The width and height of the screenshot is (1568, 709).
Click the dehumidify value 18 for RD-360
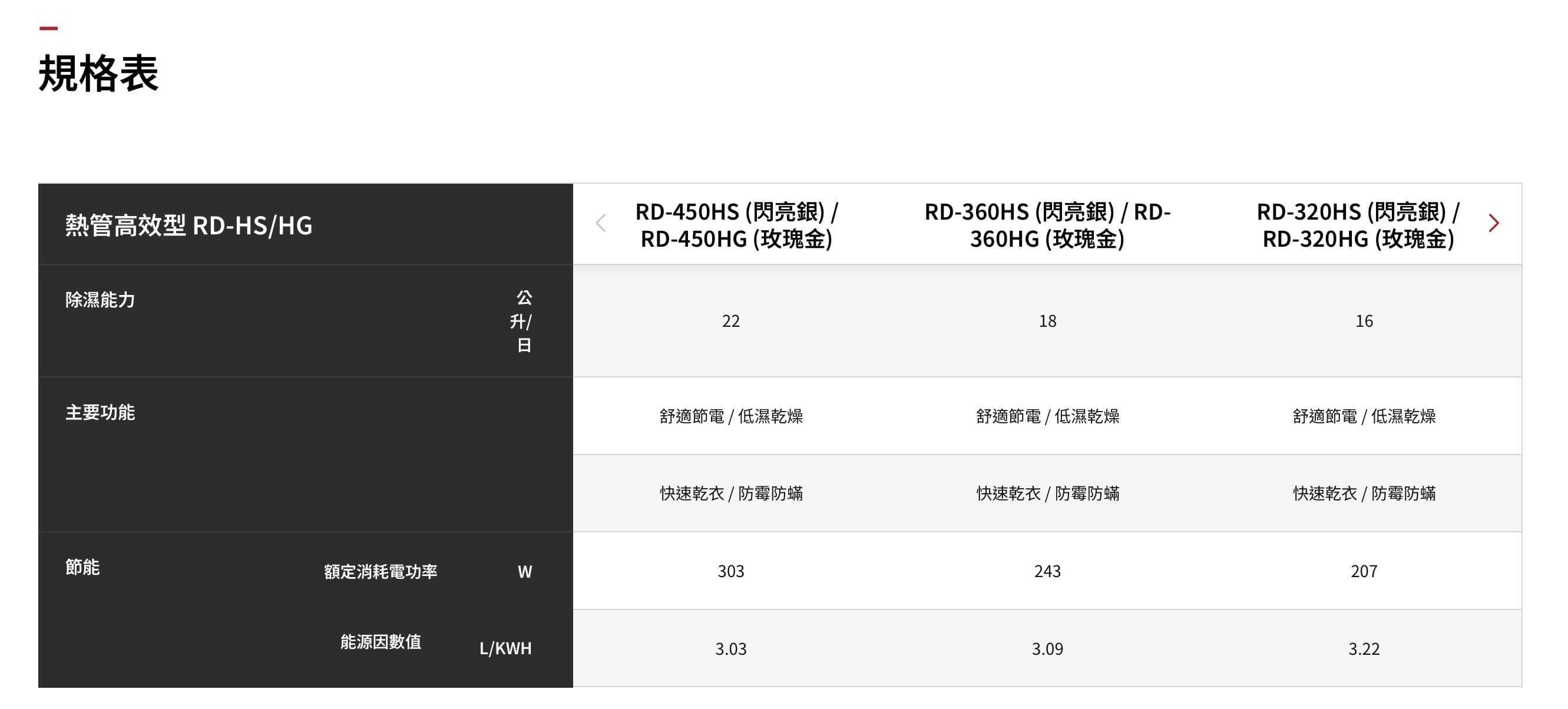click(x=1047, y=321)
